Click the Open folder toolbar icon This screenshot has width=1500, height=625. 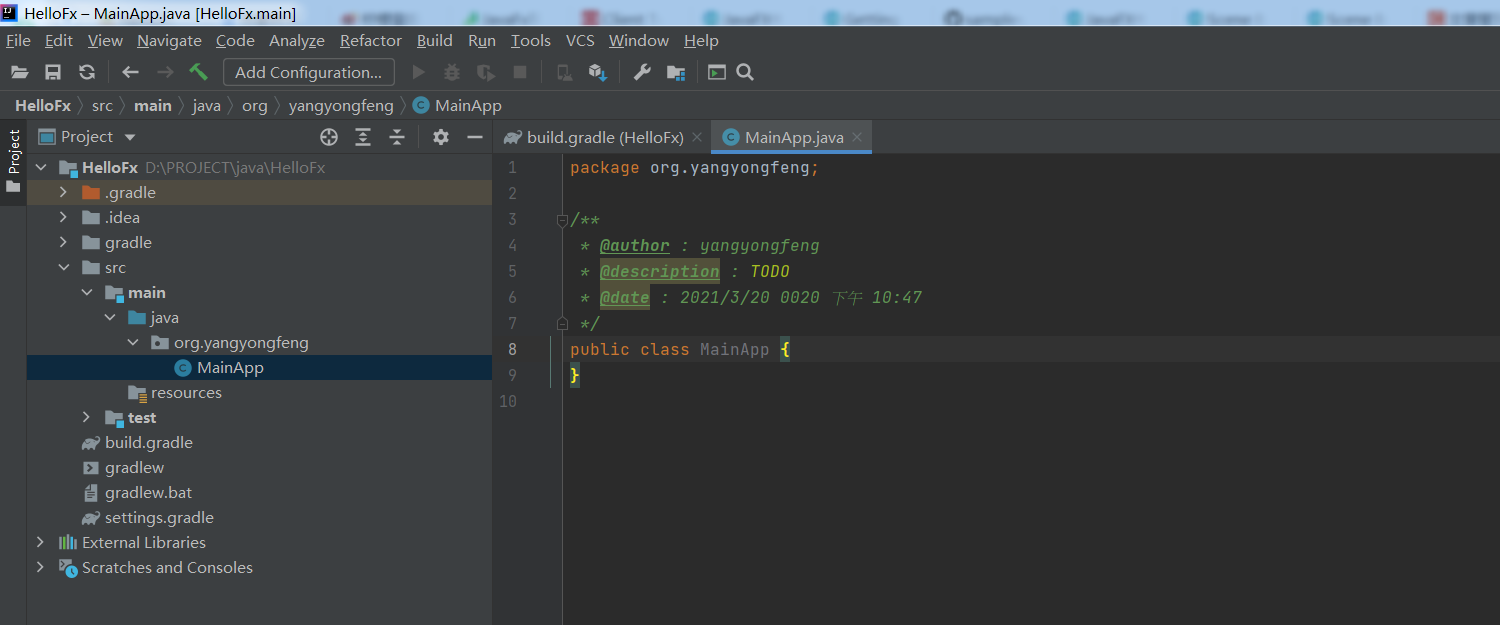point(20,72)
